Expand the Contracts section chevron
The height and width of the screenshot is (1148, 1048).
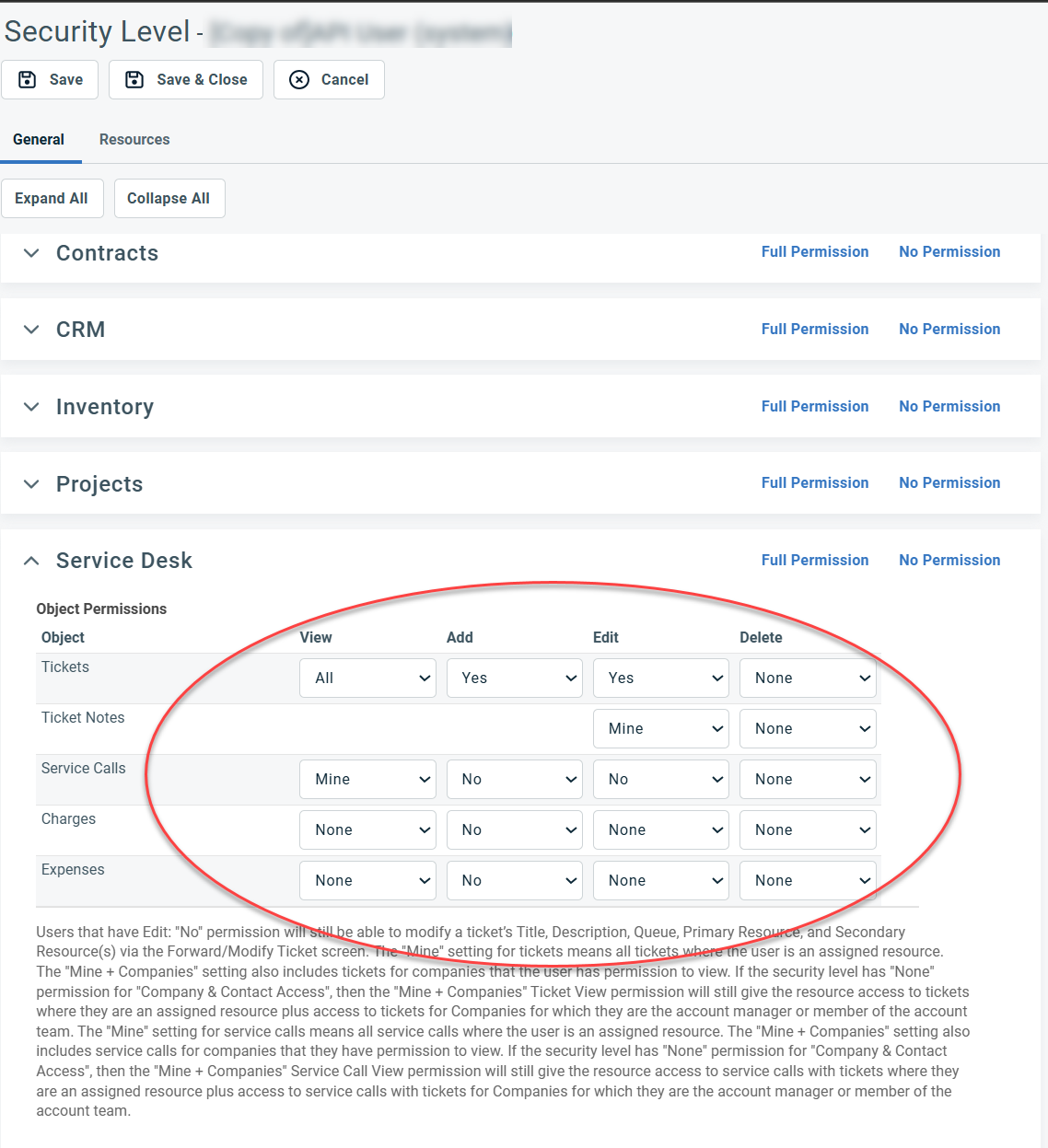click(31, 253)
